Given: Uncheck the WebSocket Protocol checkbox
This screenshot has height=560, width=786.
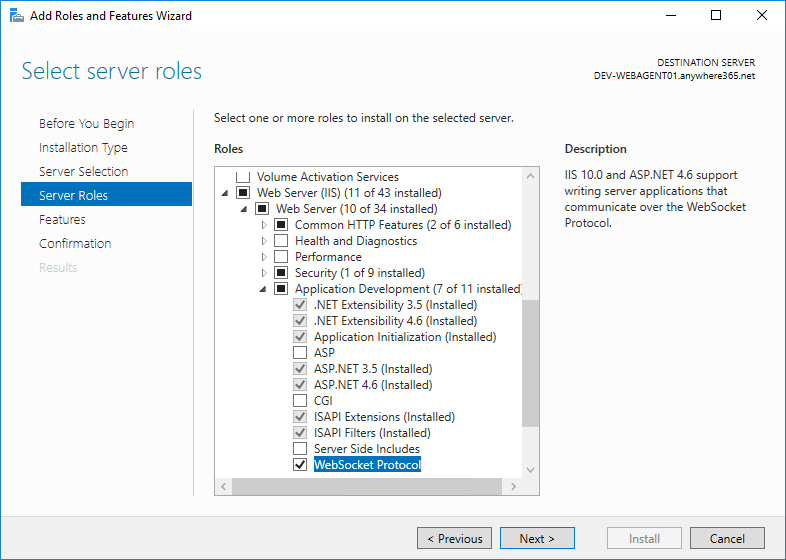Looking at the screenshot, I should click(300, 465).
